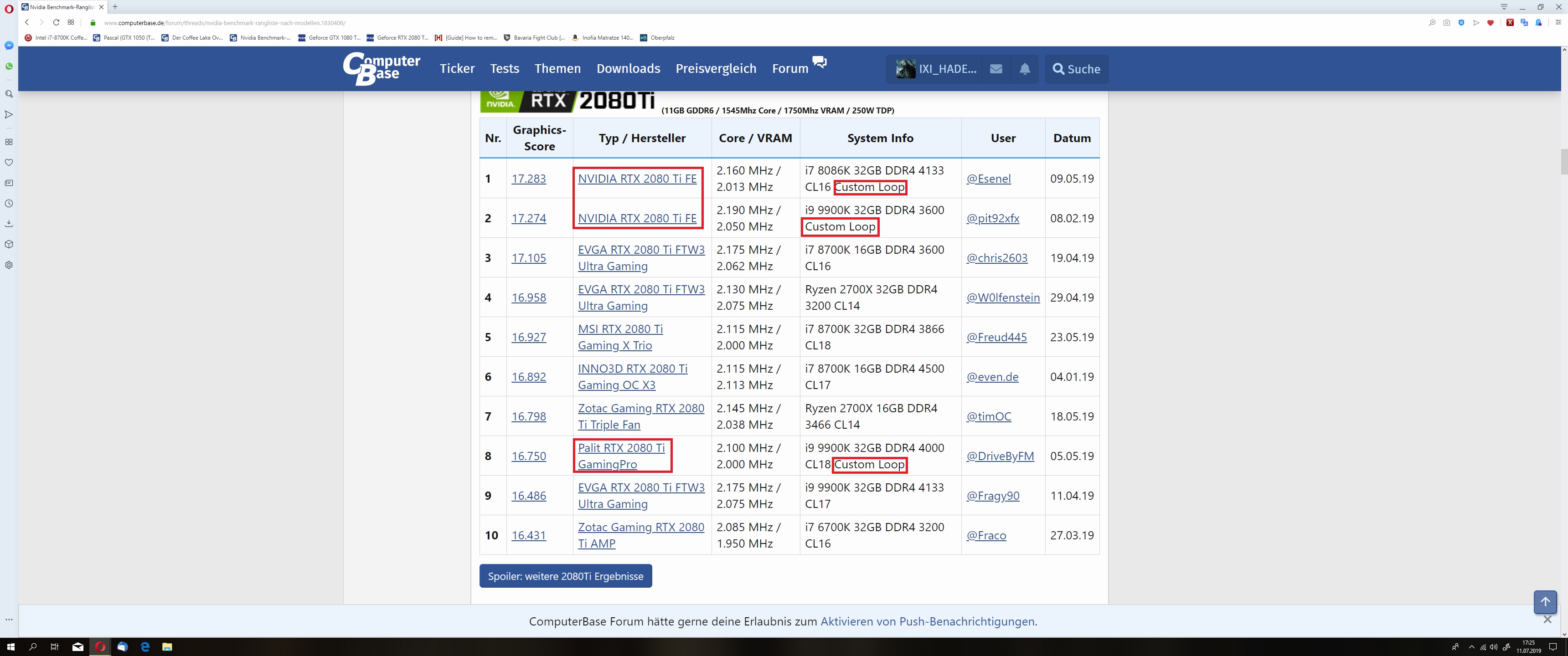
Task: Add page to bookmarks heart icon
Action: [x=1490, y=22]
